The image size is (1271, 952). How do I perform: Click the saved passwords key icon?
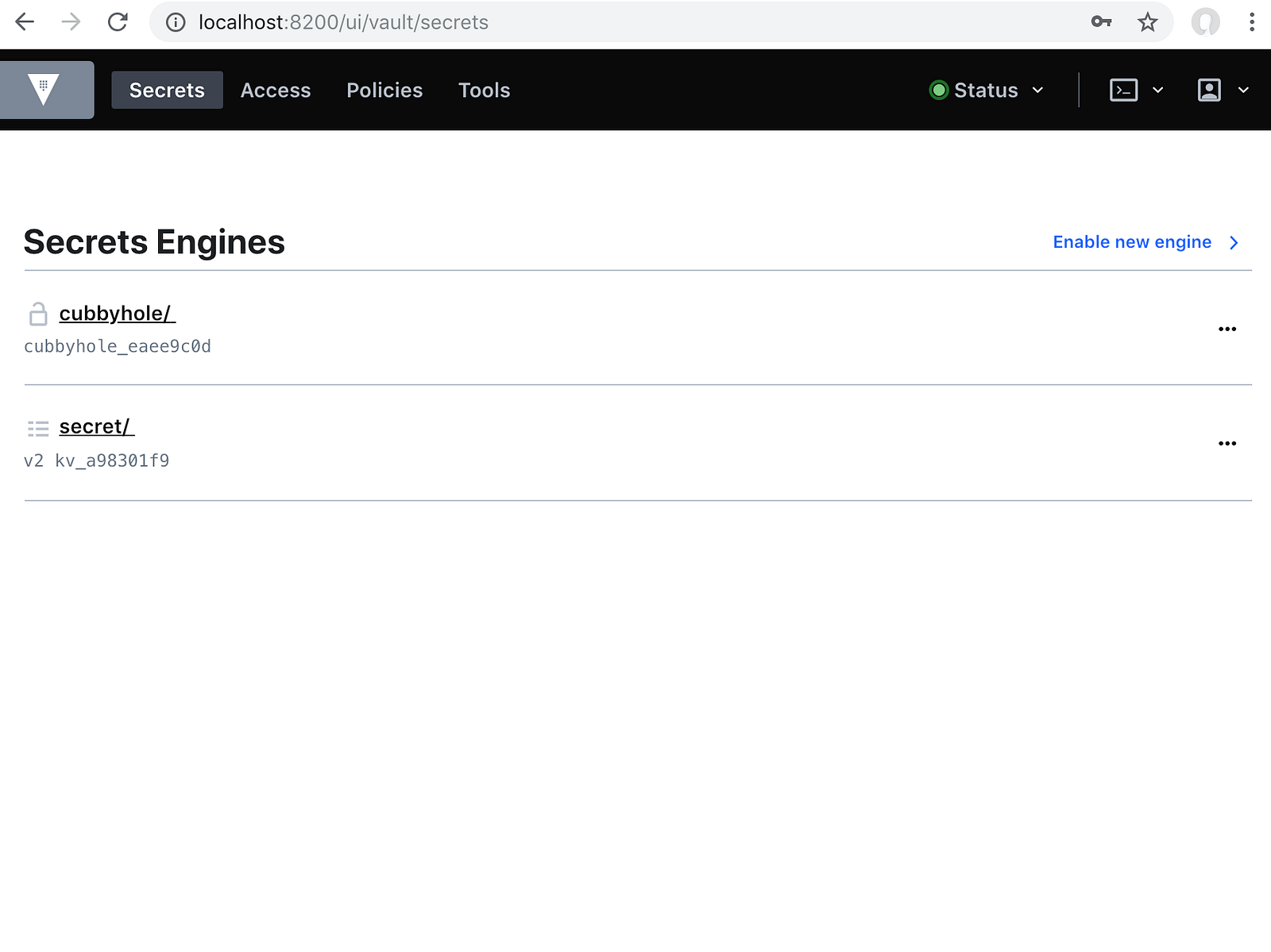1101,22
